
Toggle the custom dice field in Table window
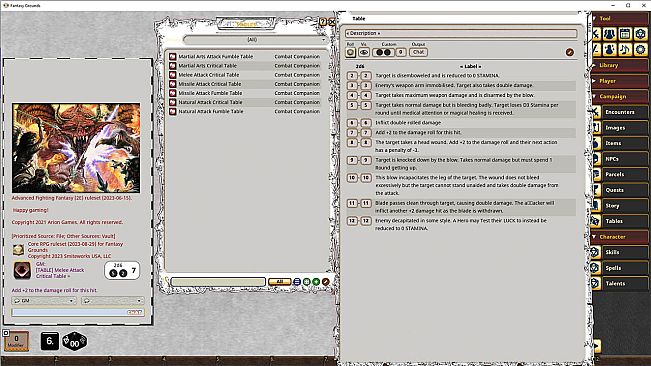(x=383, y=52)
